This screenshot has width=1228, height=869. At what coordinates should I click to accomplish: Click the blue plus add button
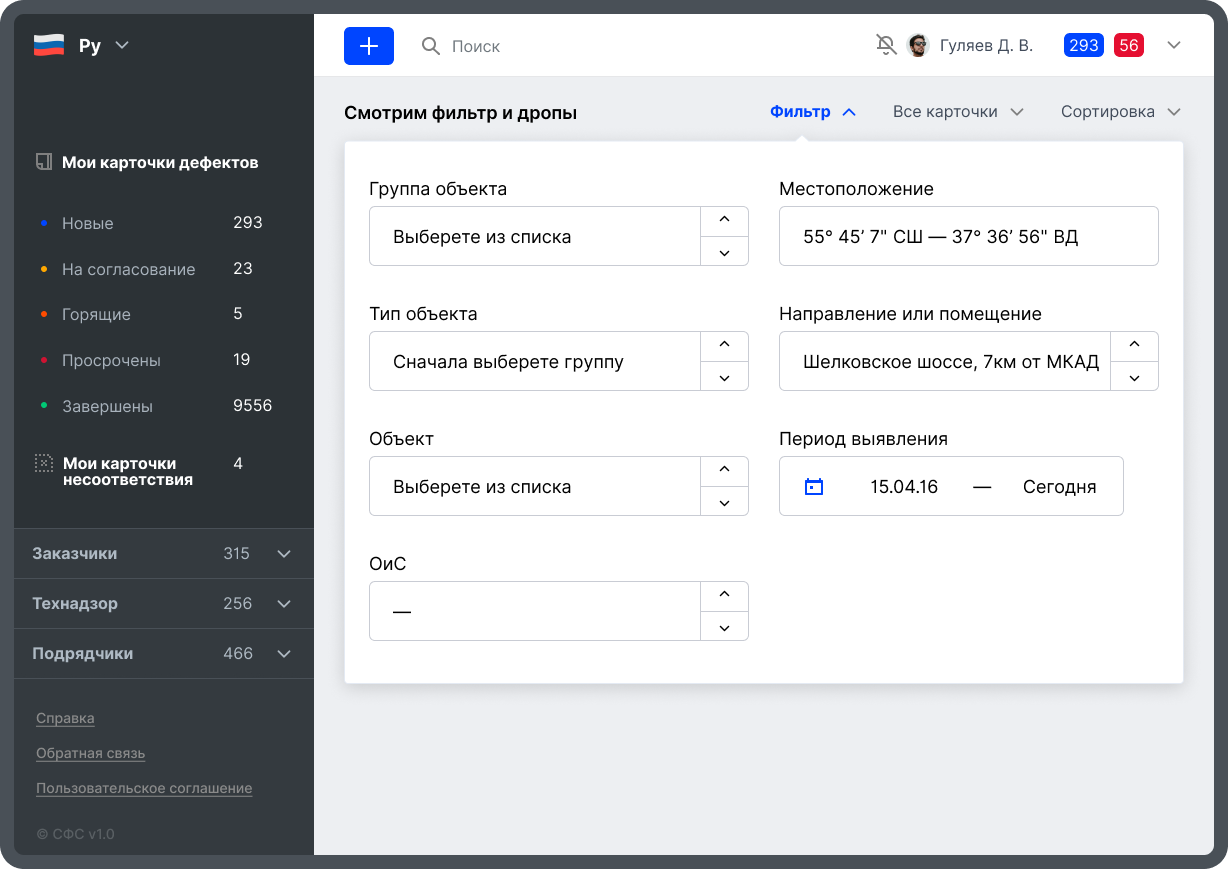pyautogui.click(x=369, y=46)
